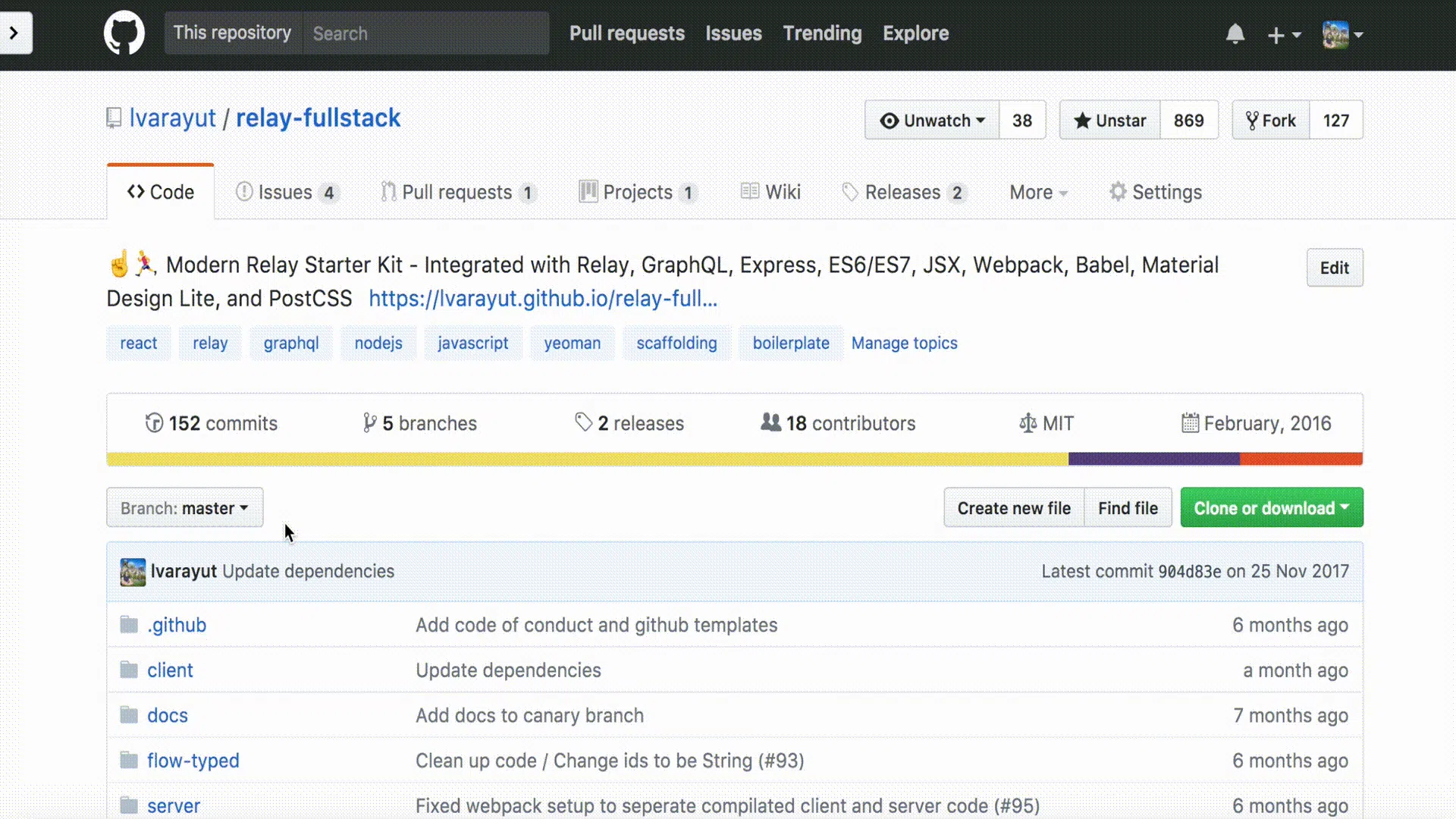Unstar the relay-fullstack repository
The width and height of the screenshot is (1456, 819).
click(x=1110, y=120)
